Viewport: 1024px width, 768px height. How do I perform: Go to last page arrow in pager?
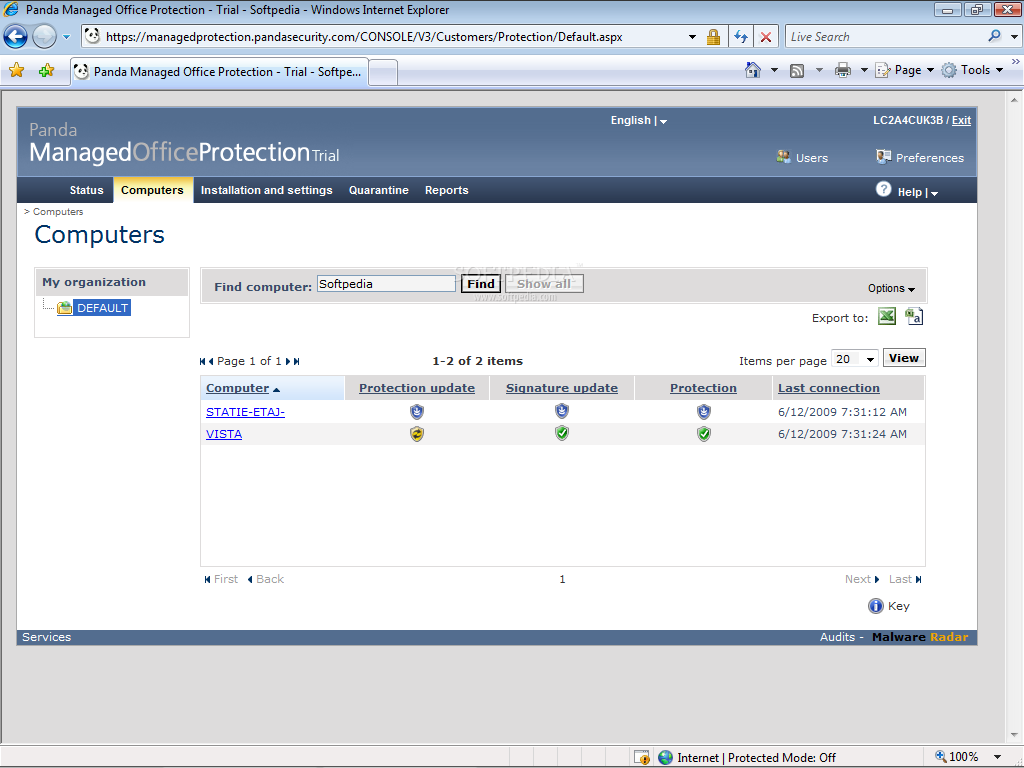(x=296, y=361)
